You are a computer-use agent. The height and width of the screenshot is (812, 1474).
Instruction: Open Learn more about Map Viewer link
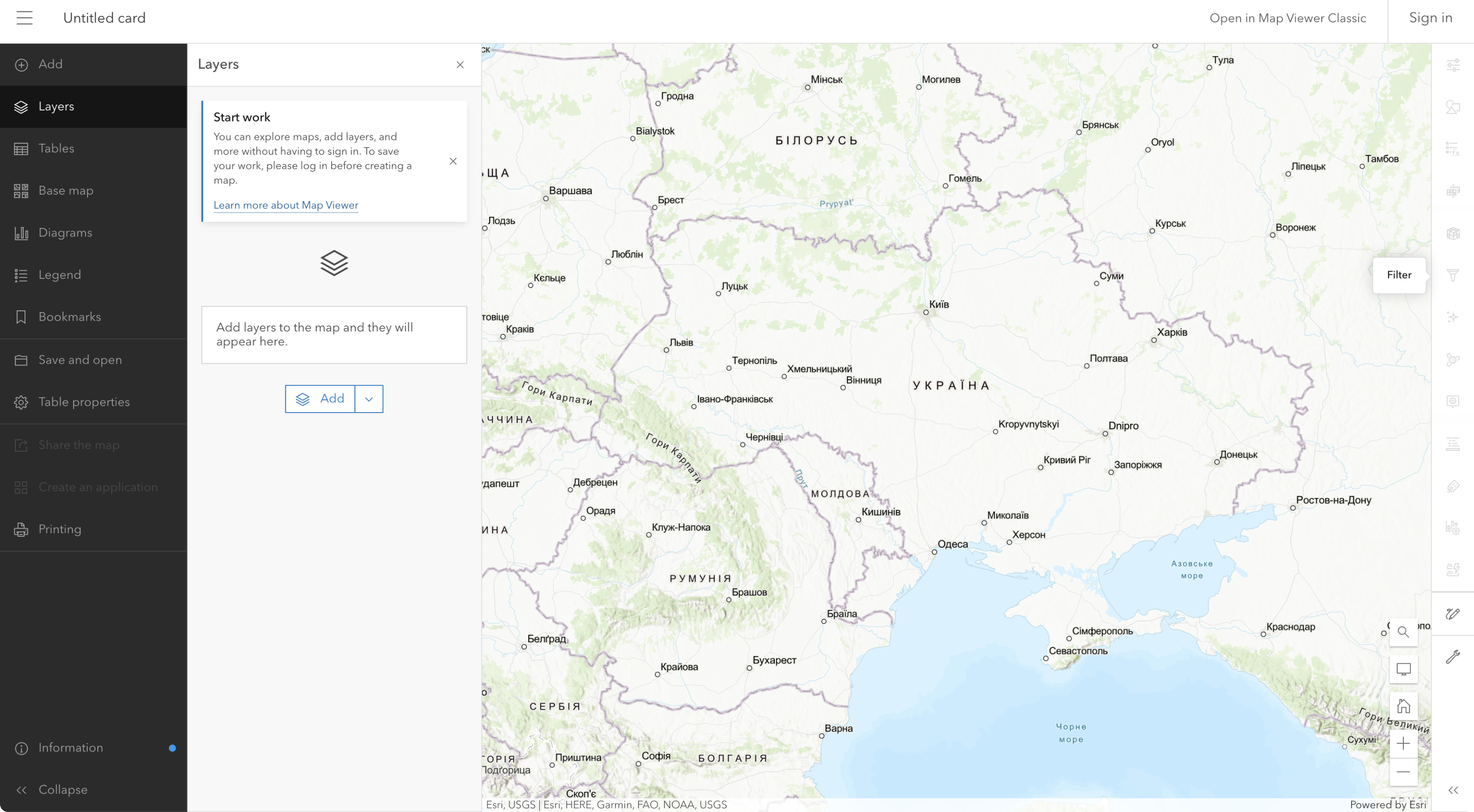(x=286, y=205)
